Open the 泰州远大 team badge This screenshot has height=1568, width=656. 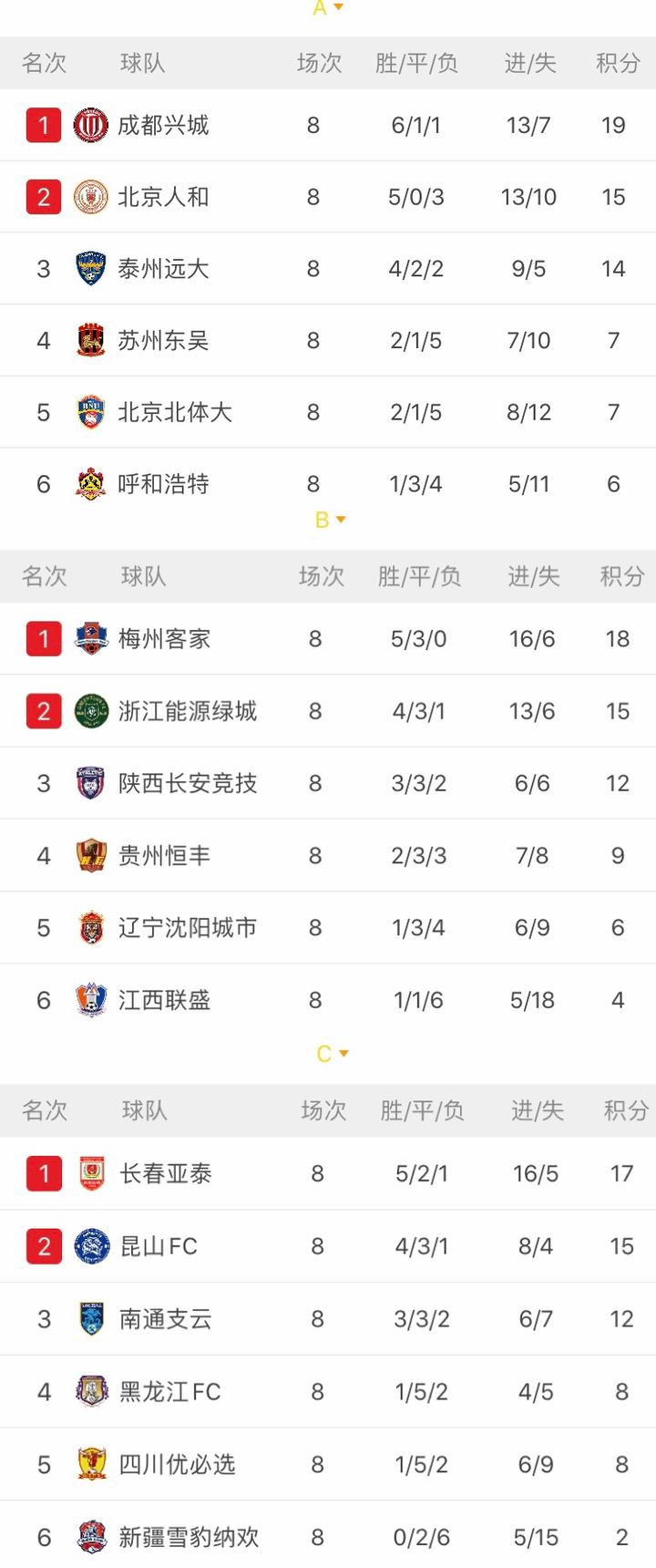pyautogui.click(x=91, y=269)
